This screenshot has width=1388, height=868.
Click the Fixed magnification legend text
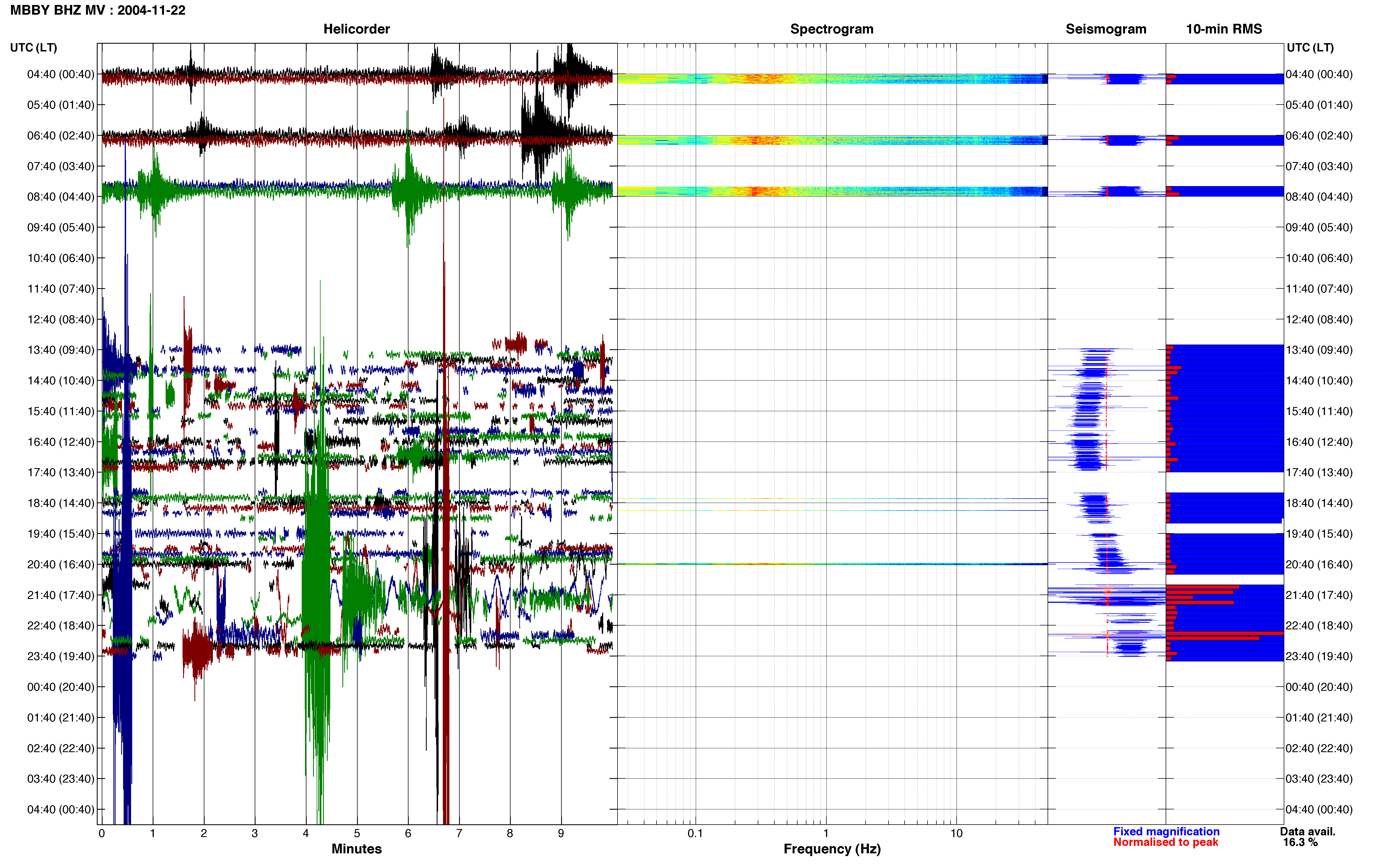click(x=1166, y=831)
